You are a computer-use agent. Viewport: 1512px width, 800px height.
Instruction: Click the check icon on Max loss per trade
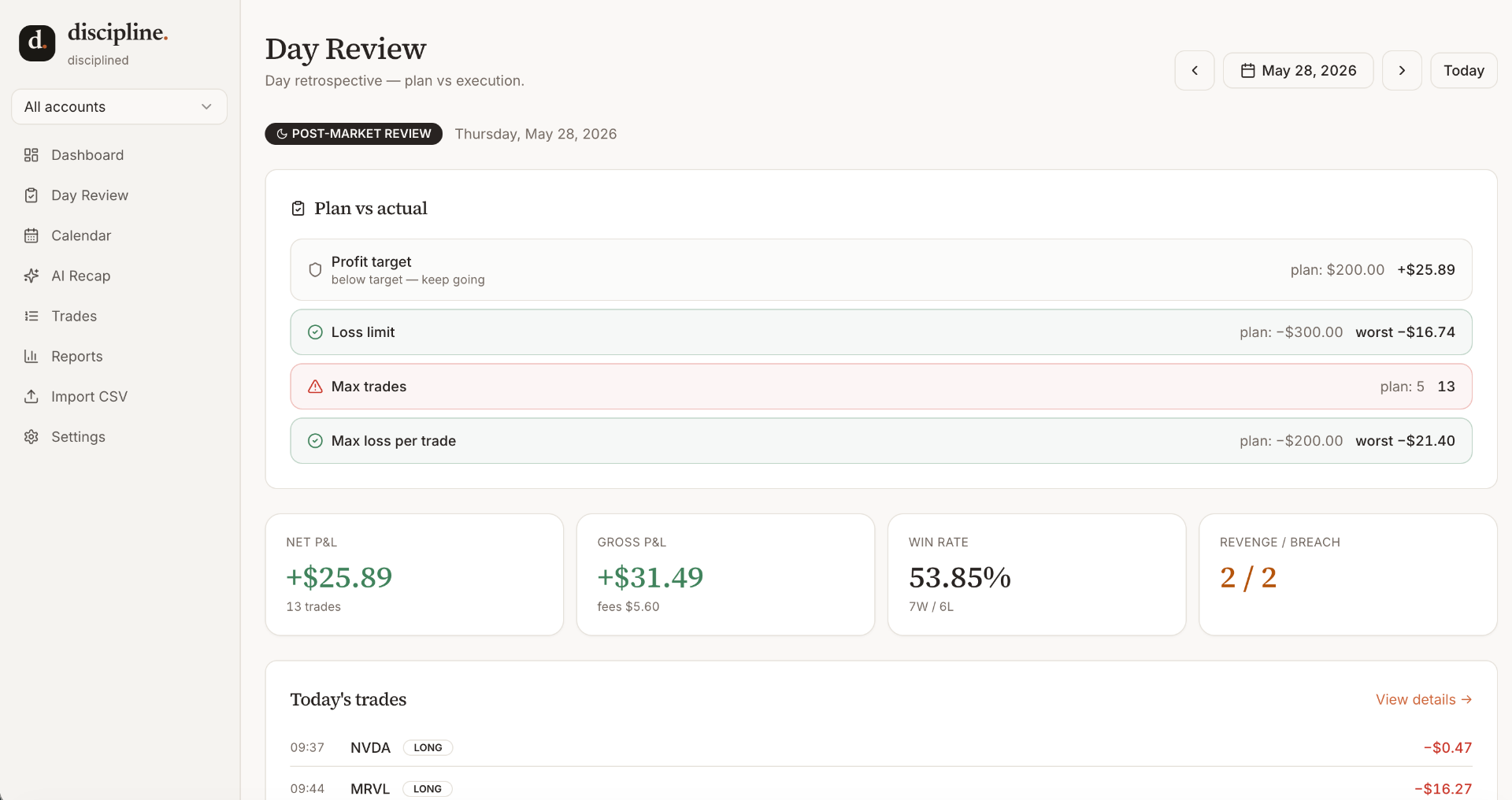pyautogui.click(x=315, y=441)
